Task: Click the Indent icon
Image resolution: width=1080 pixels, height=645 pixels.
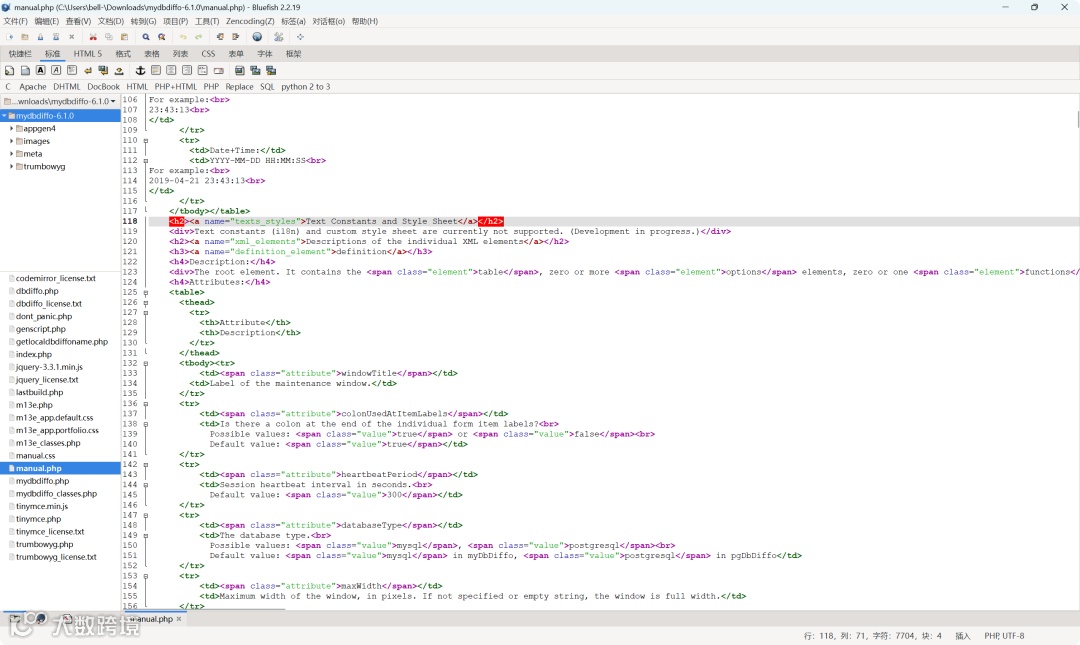Action: coord(236,37)
